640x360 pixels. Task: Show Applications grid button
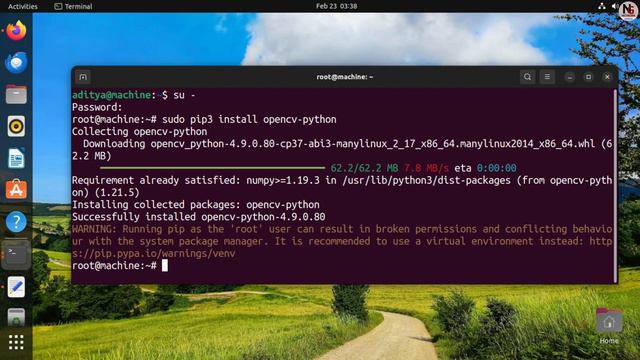click(x=16, y=342)
